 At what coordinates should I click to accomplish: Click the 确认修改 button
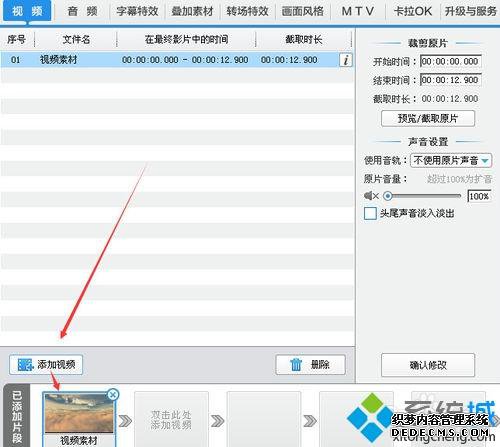pyautogui.click(x=428, y=365)
